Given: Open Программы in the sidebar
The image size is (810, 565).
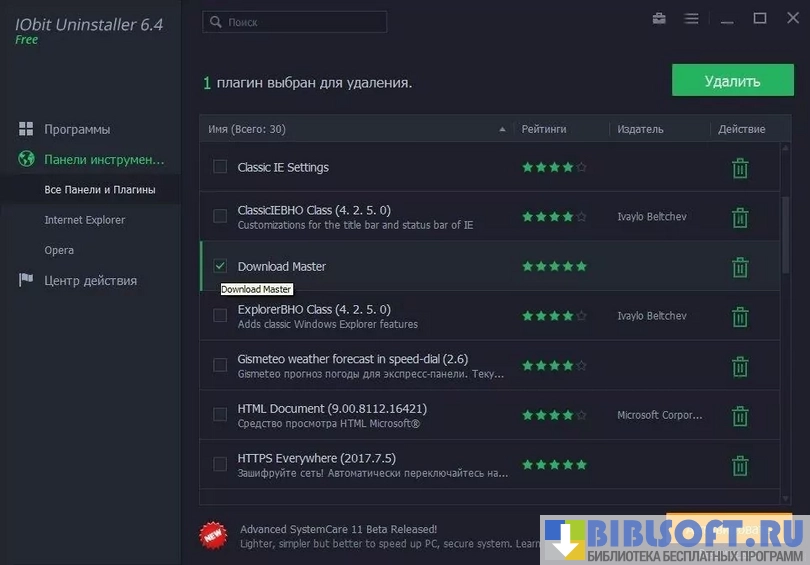Looking at the screenshot, I should [x=77, y=129].
